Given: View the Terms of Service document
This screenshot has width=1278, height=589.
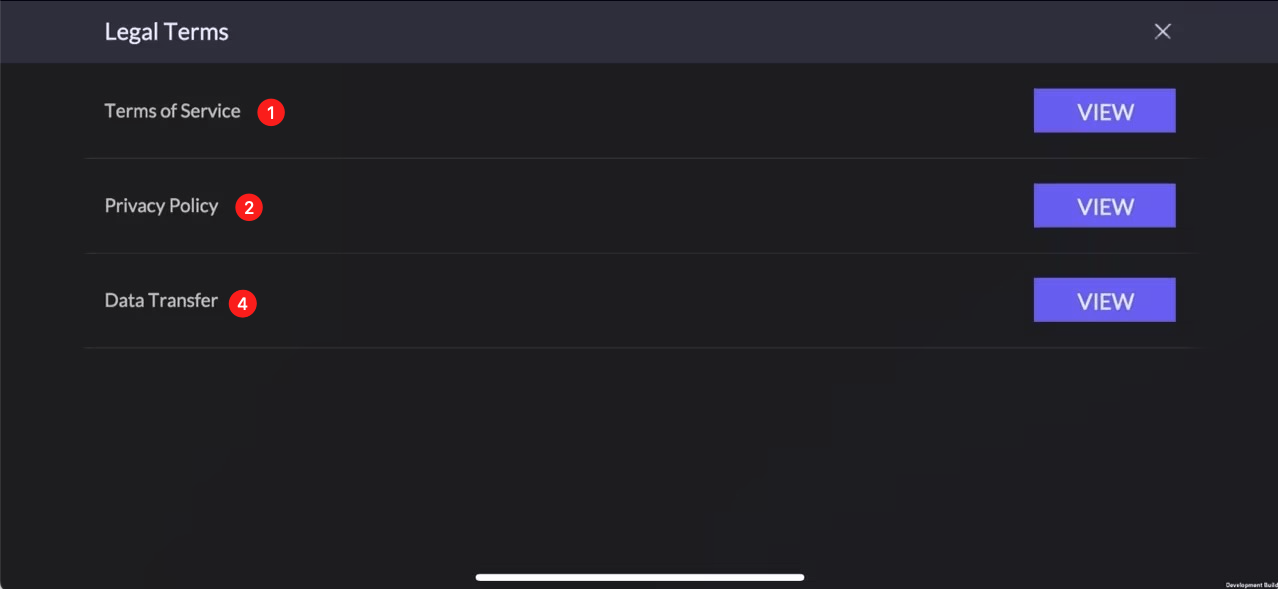Looking at the screenshot, I should click(x=1104, y=111).
